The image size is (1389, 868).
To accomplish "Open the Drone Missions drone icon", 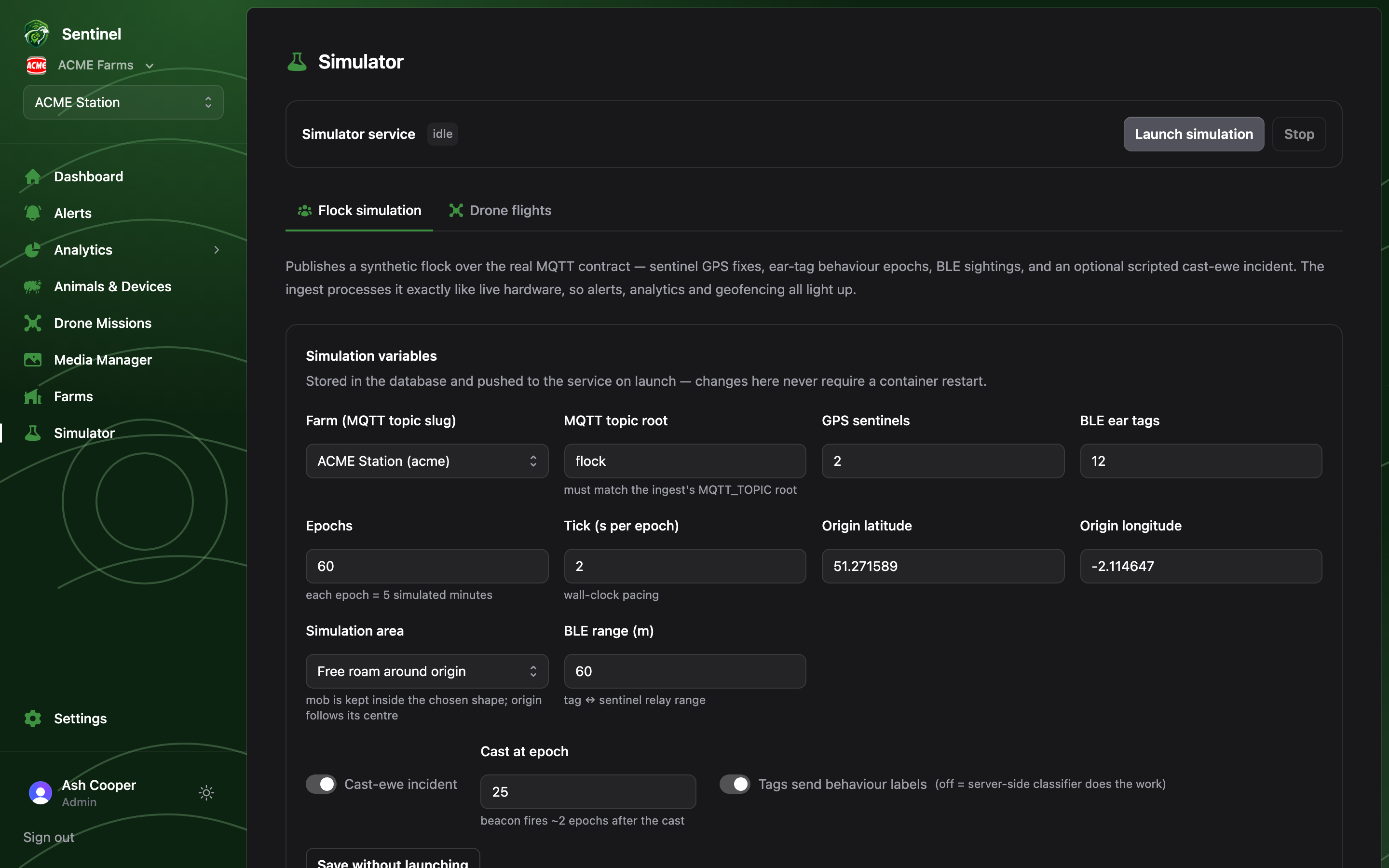I will pos(33,323).
